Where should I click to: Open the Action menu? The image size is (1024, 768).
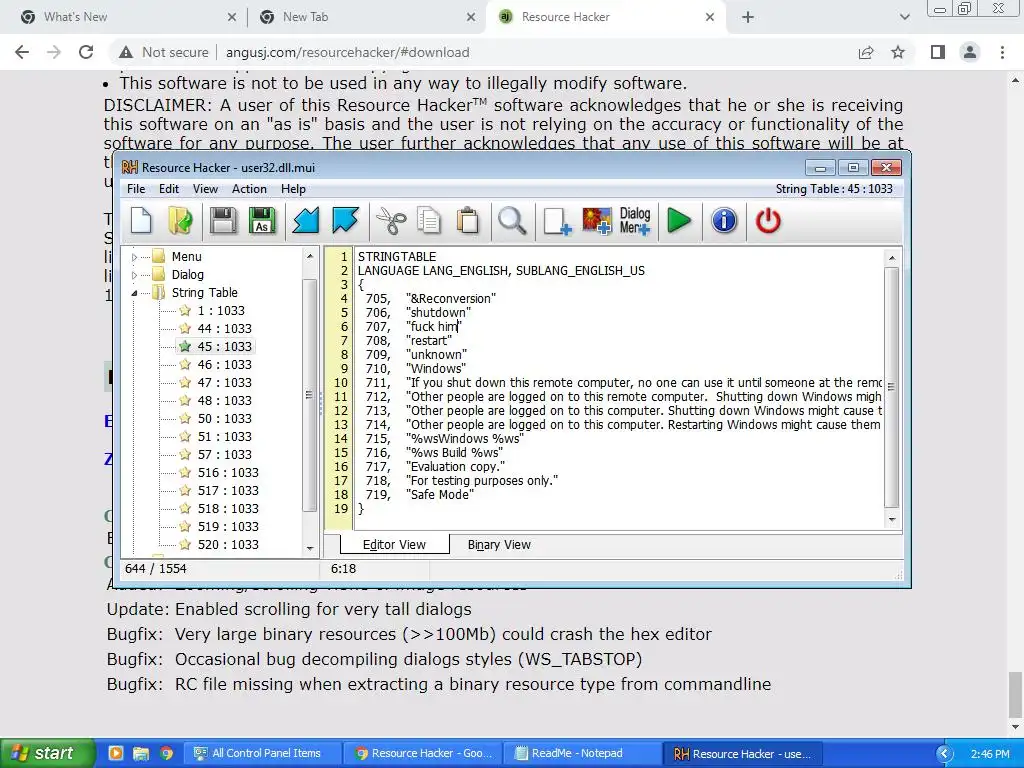[x=249, y=189]
